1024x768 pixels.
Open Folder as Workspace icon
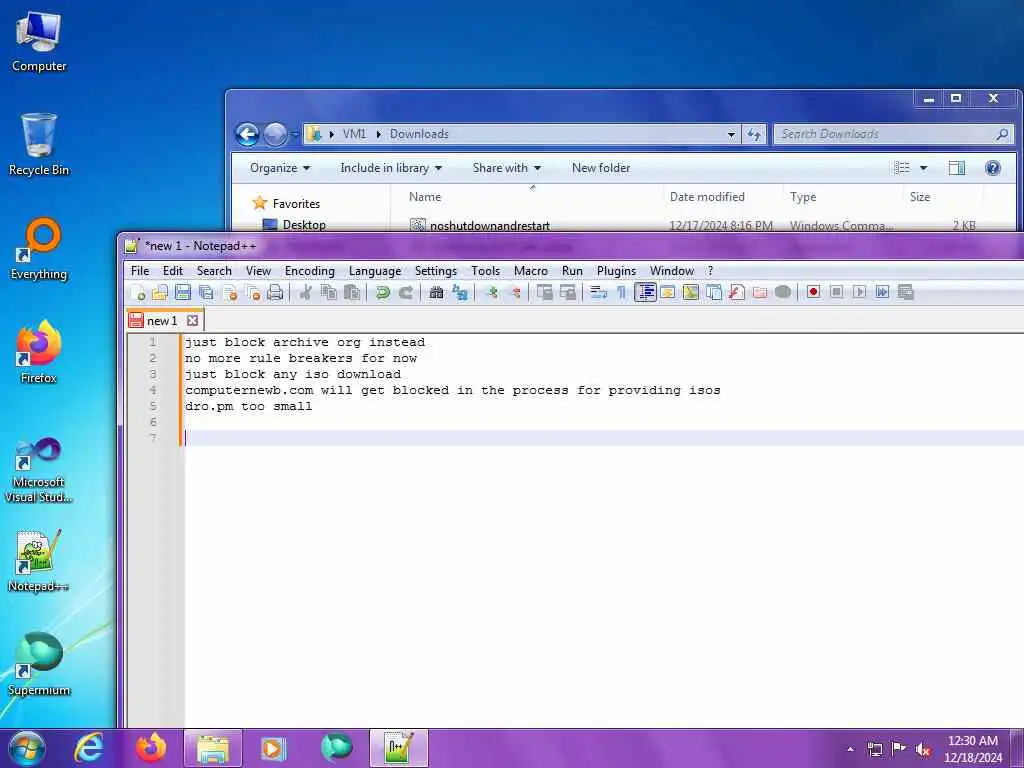click(760, 293)
